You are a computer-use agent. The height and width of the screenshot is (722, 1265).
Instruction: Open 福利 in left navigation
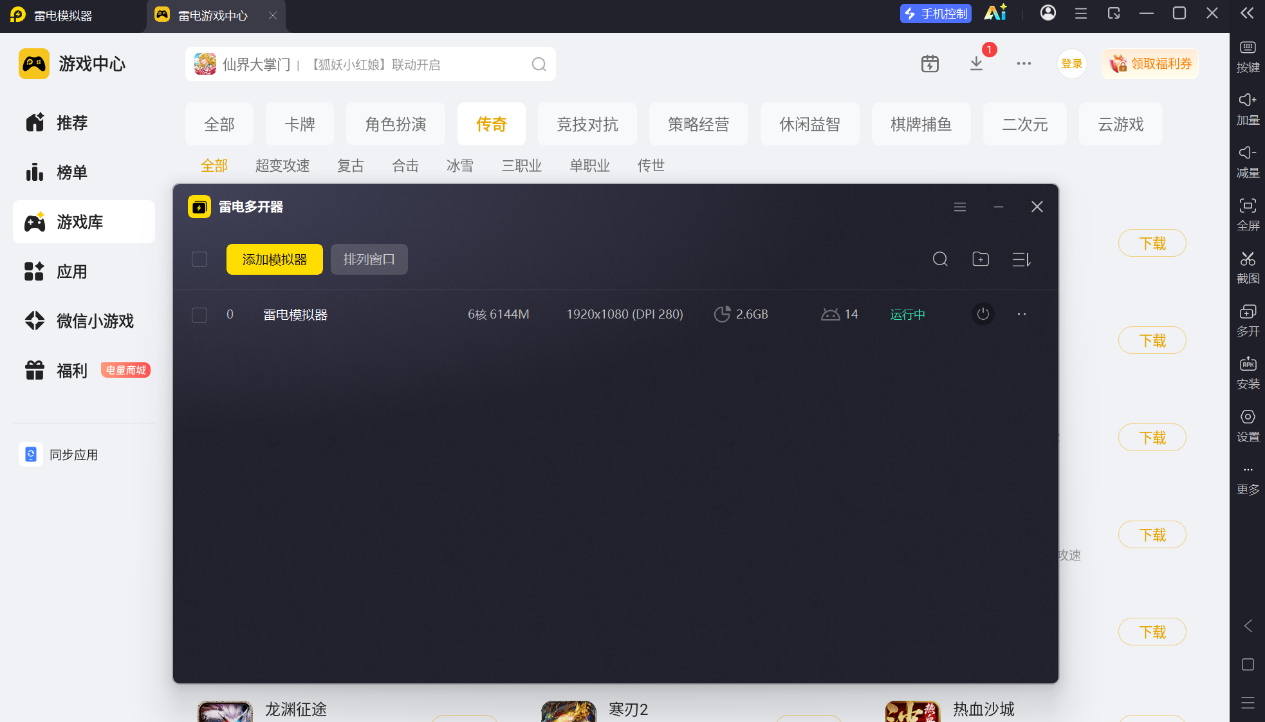[x=84, y=370]
